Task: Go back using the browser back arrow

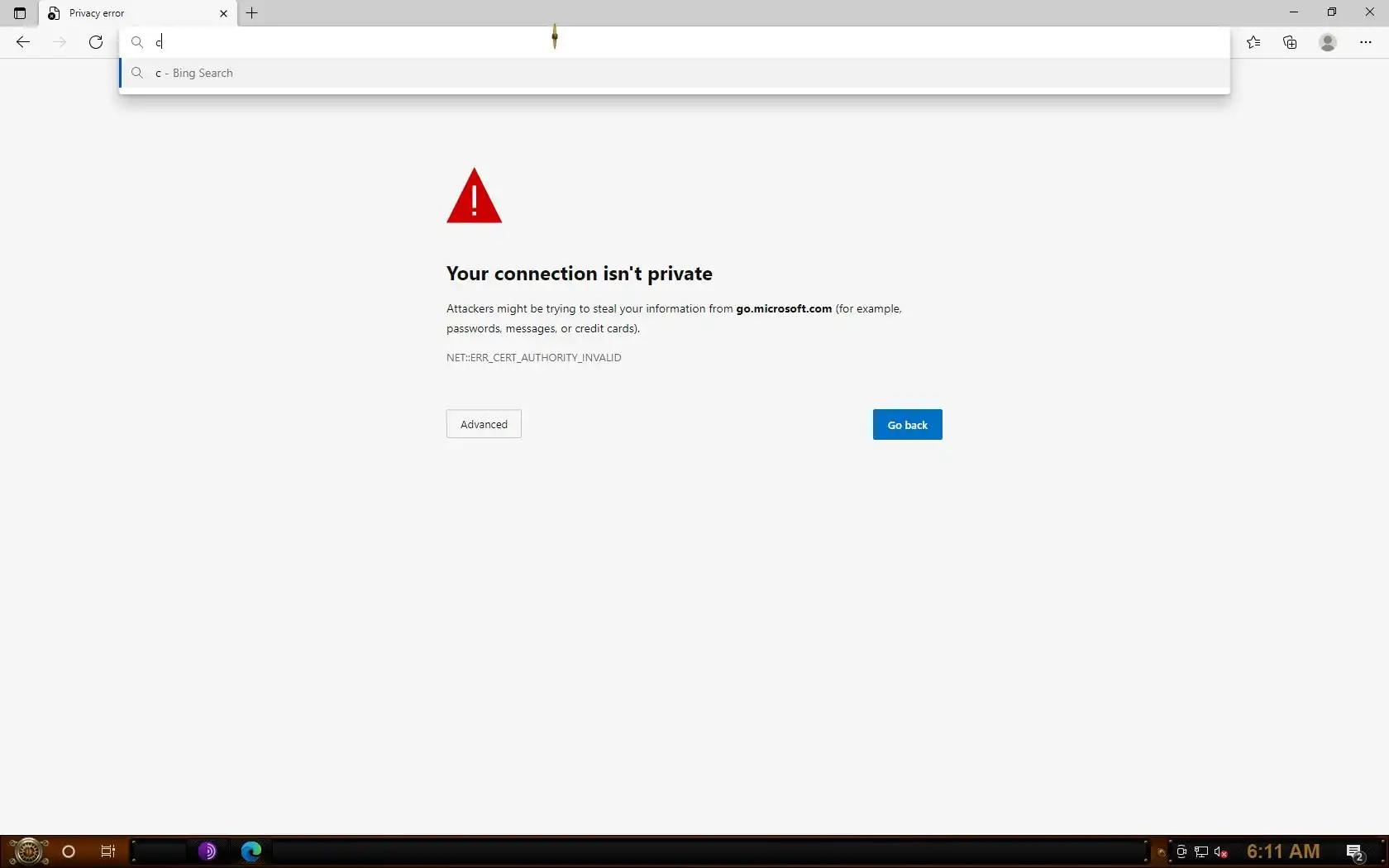Action: click(x=23, y=42)
